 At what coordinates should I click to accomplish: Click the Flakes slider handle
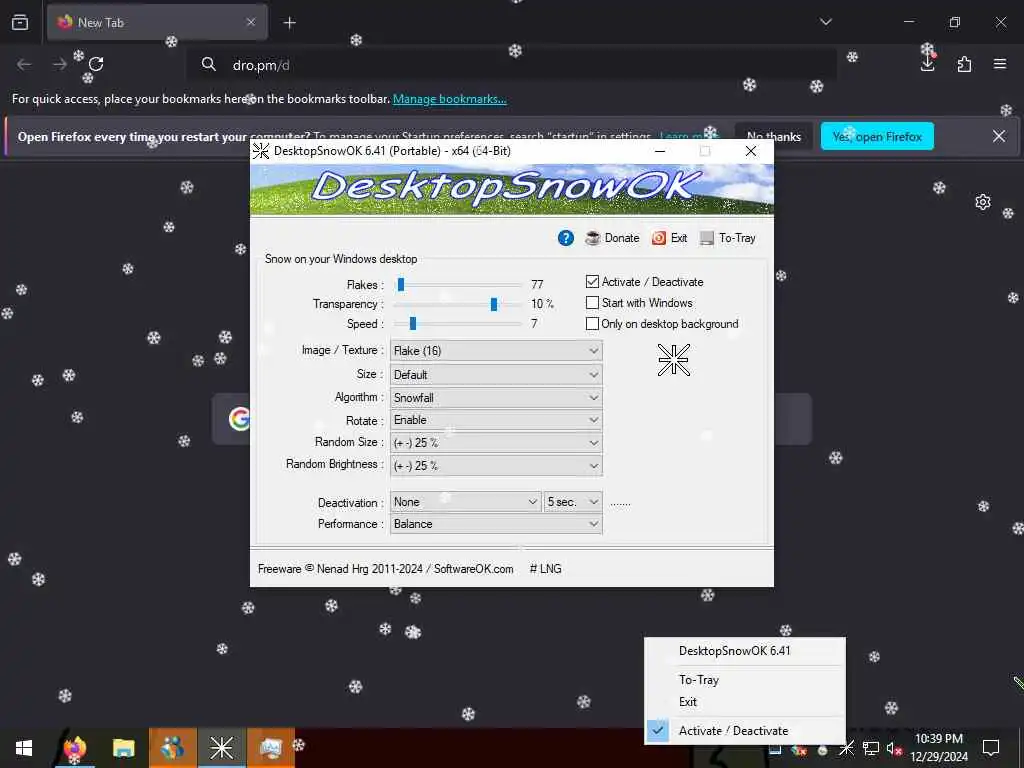(x=401, y=284)
